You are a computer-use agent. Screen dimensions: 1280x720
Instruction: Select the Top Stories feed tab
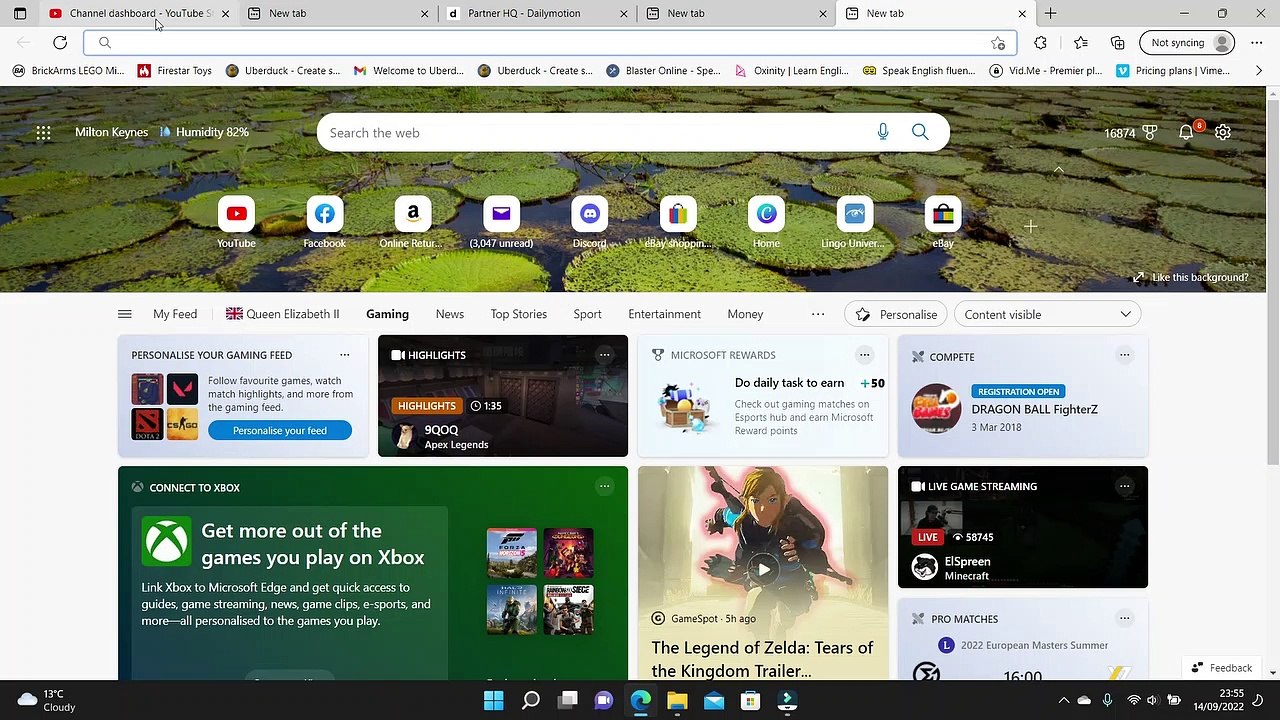518,314
